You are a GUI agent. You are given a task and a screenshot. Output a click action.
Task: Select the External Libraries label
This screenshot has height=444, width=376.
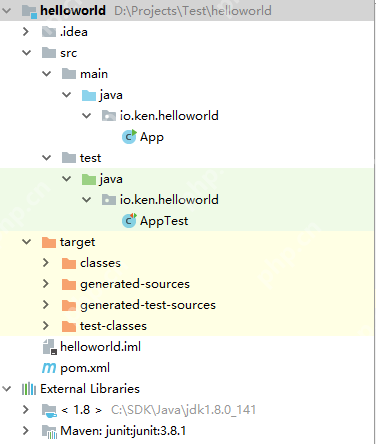[x=90, y=389]
